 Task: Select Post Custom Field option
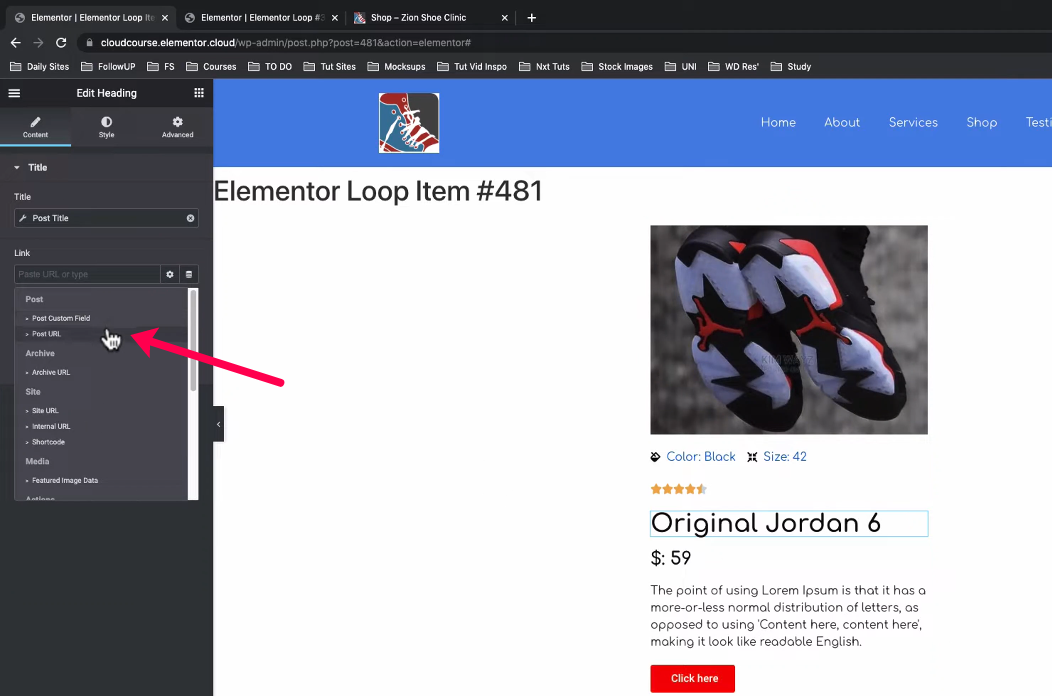click(x=61, y=318)
